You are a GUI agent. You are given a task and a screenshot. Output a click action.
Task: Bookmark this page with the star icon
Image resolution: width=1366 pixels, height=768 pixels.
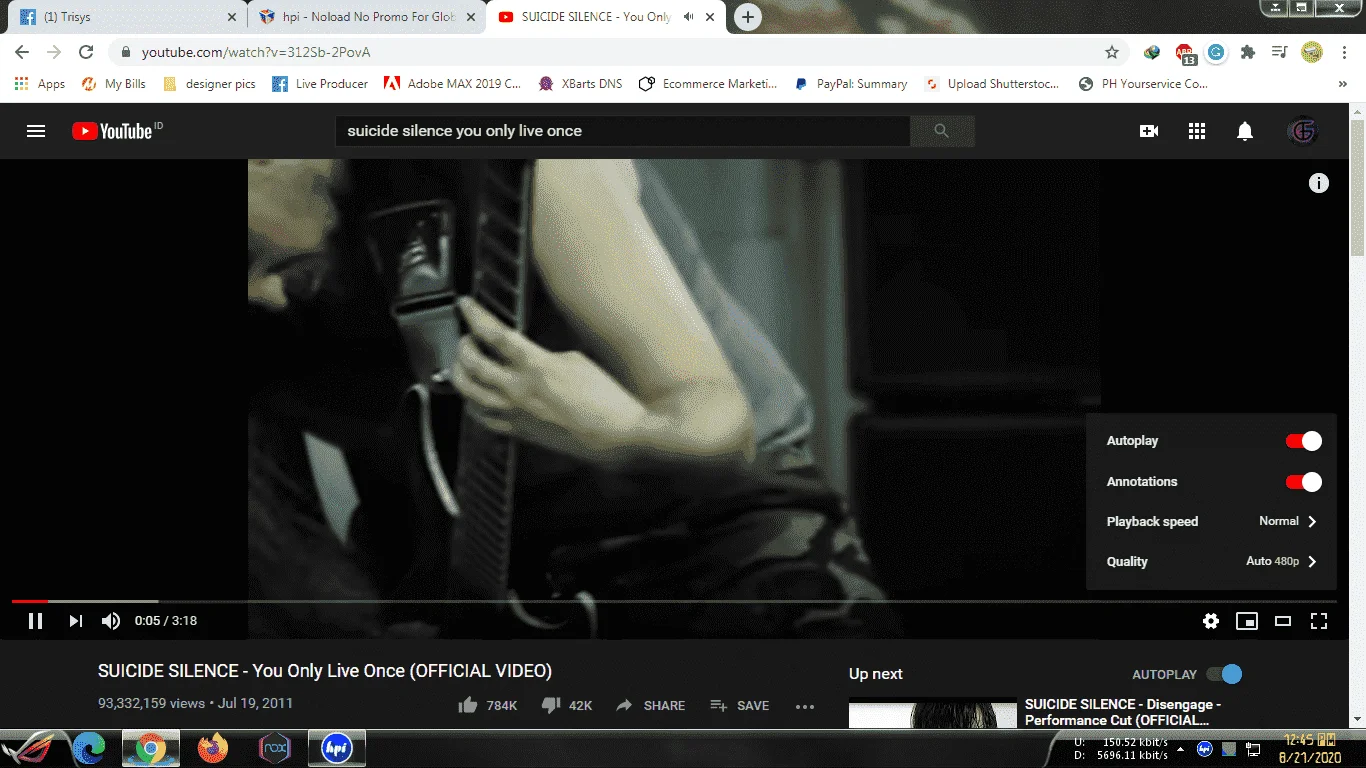tap(1112, 52)
